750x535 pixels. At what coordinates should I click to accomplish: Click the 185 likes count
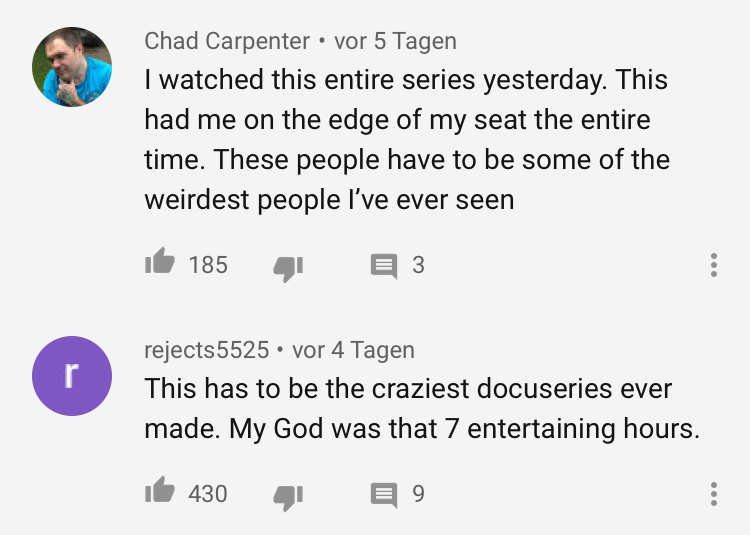click(208, 265)
